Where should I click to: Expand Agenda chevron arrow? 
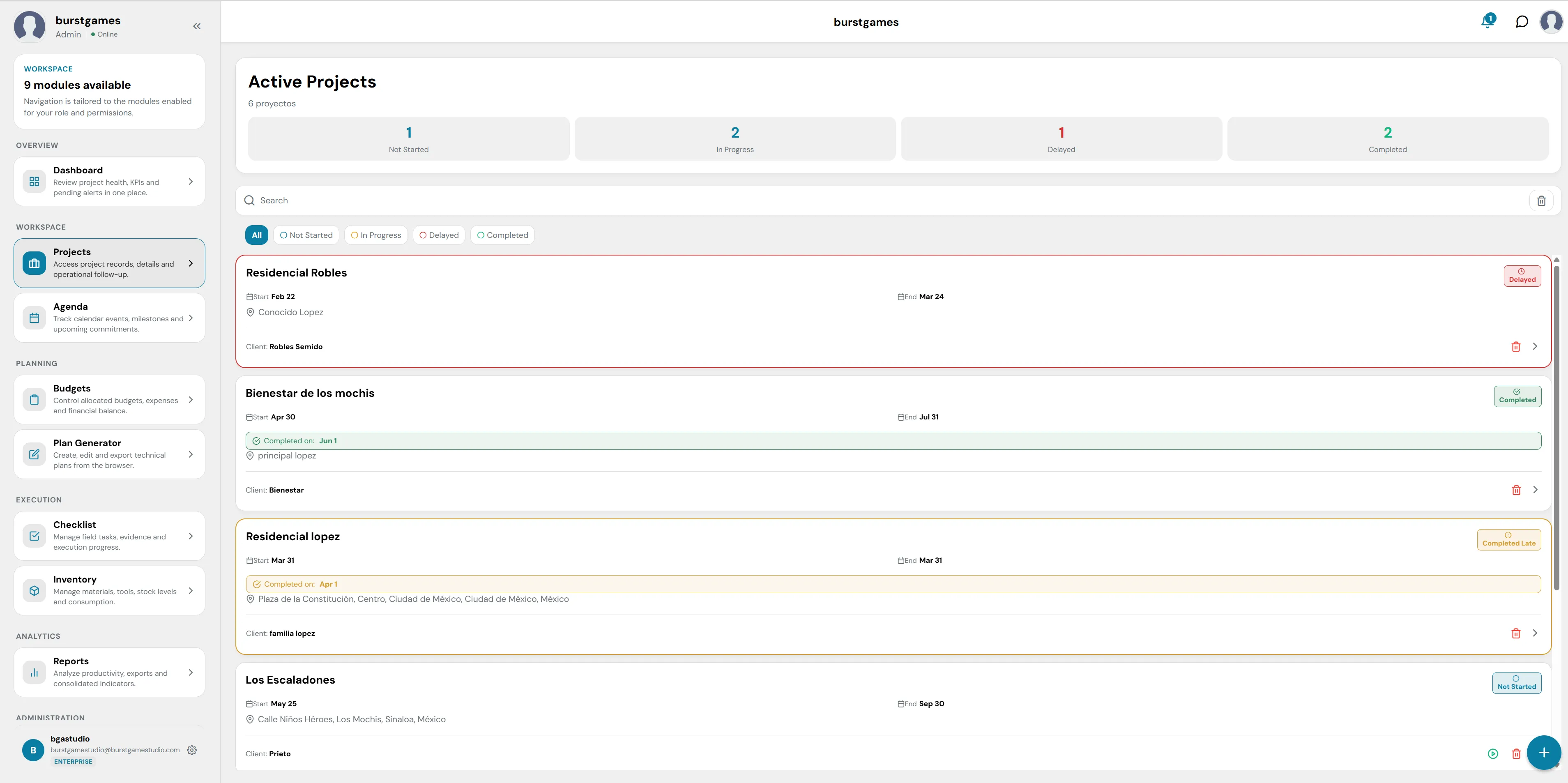(x=191, y=318)
